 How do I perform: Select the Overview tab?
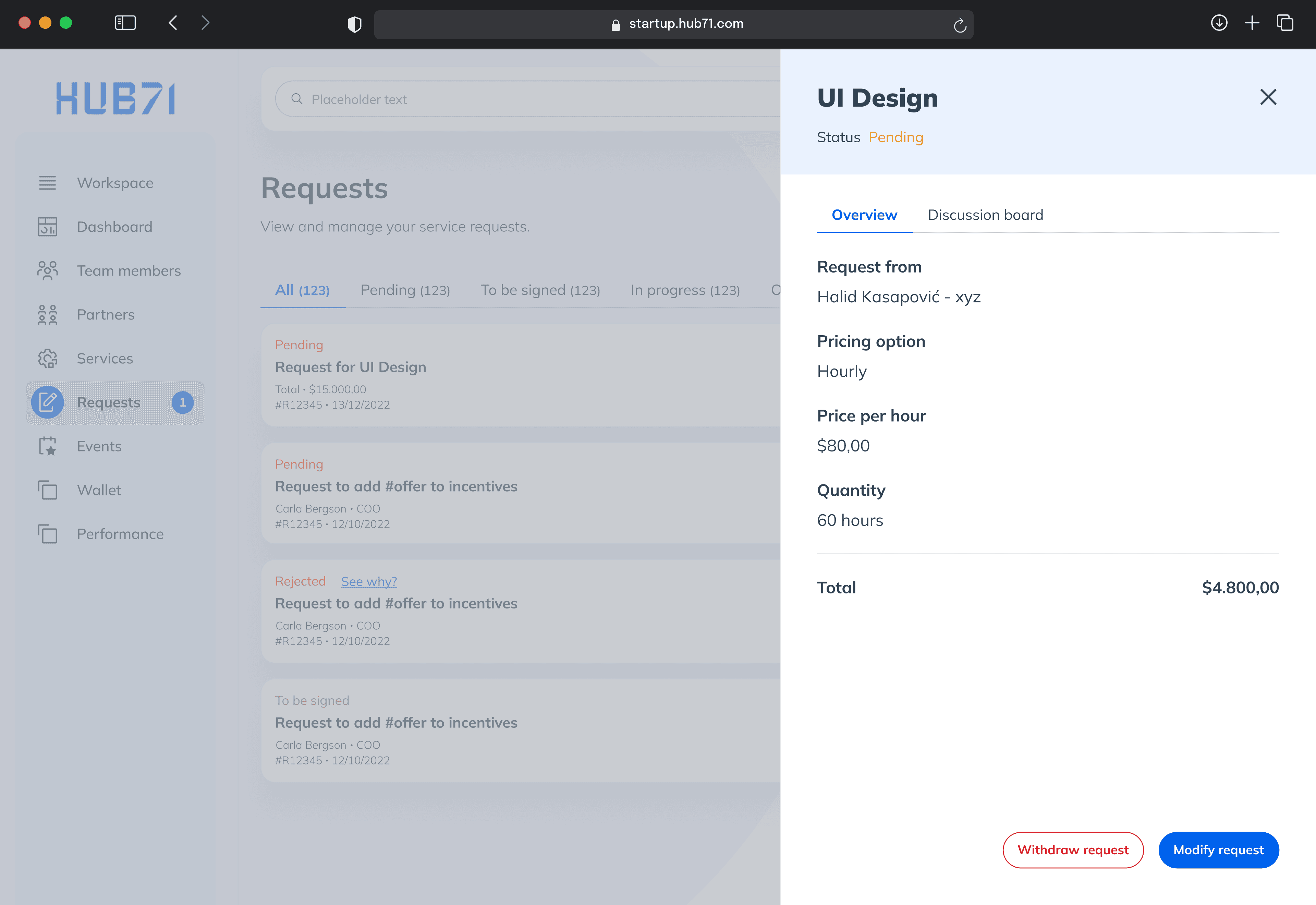[864, 215]
